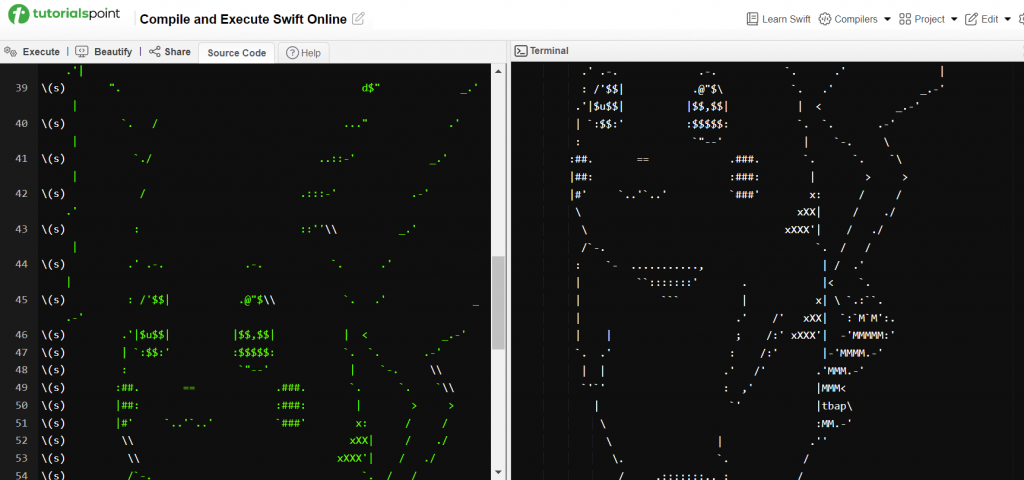The width and height of the screenshot is (1024, 480).
Task: Click the tutorialspoint logo
Action: coord(64,14)
